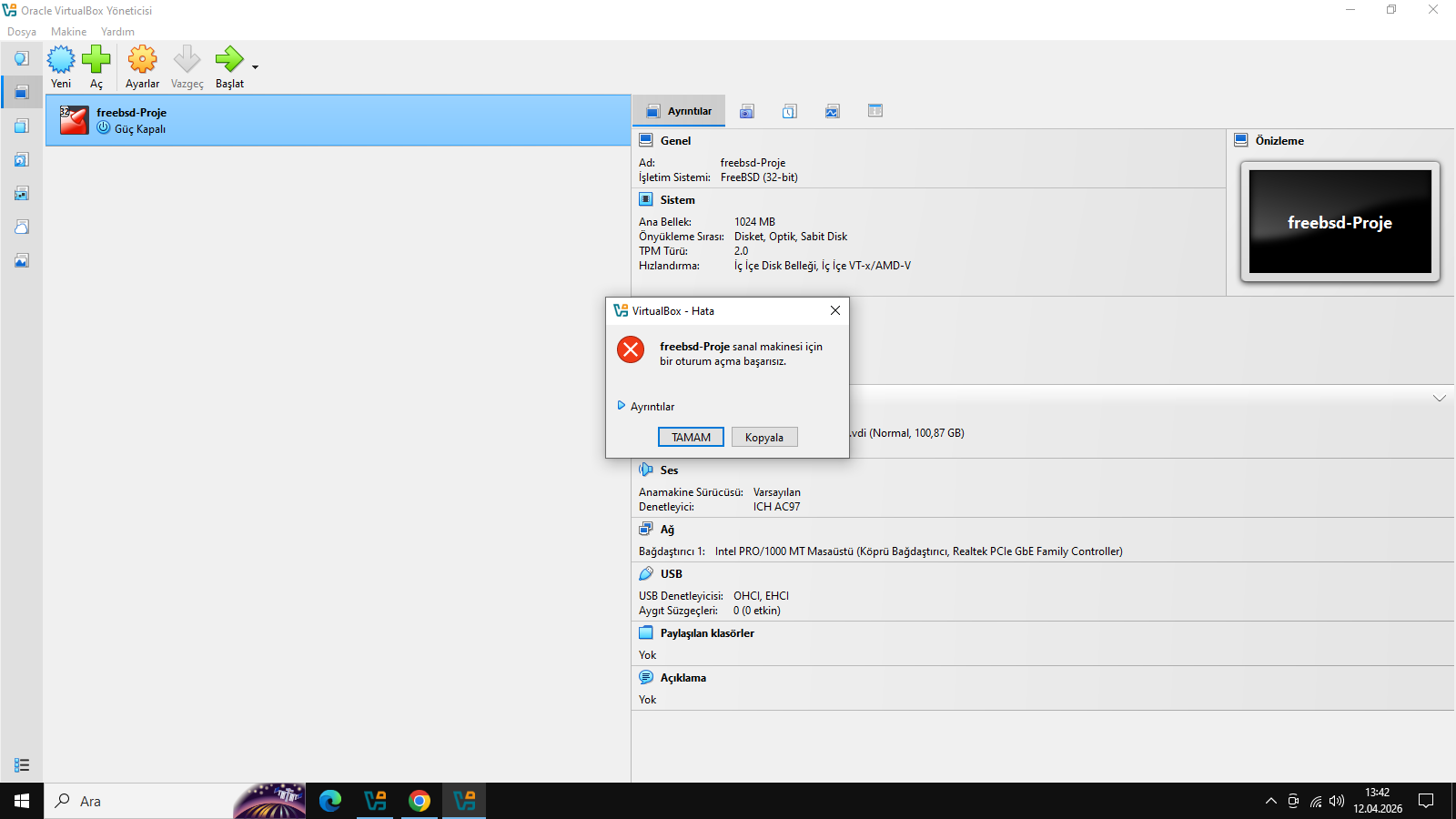
Task: Open the dropdown arrow beside Başlat
Action: 255,67
